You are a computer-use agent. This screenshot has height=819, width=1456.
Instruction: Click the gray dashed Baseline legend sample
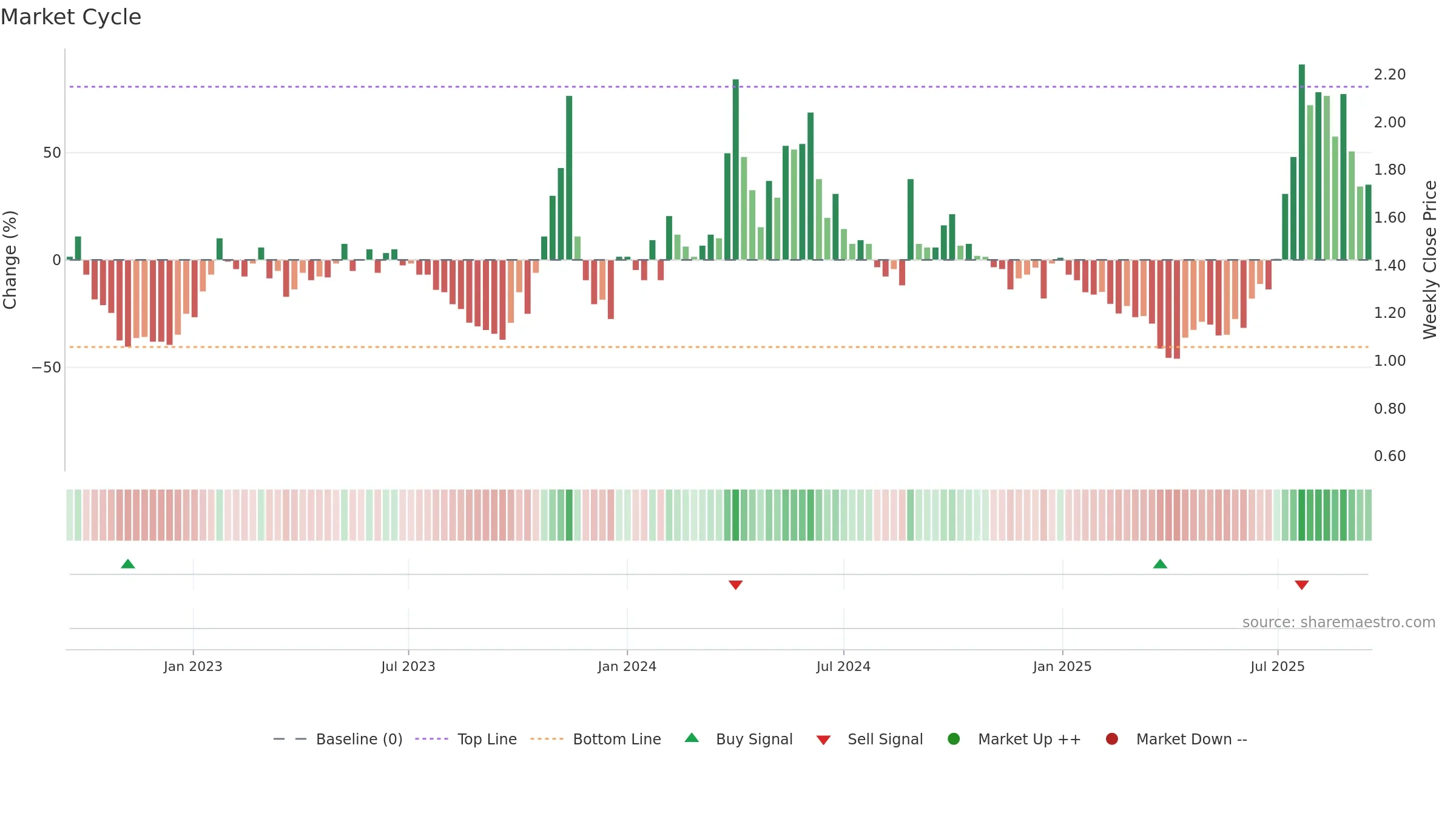pyautogui.click(x=290, y=739)
